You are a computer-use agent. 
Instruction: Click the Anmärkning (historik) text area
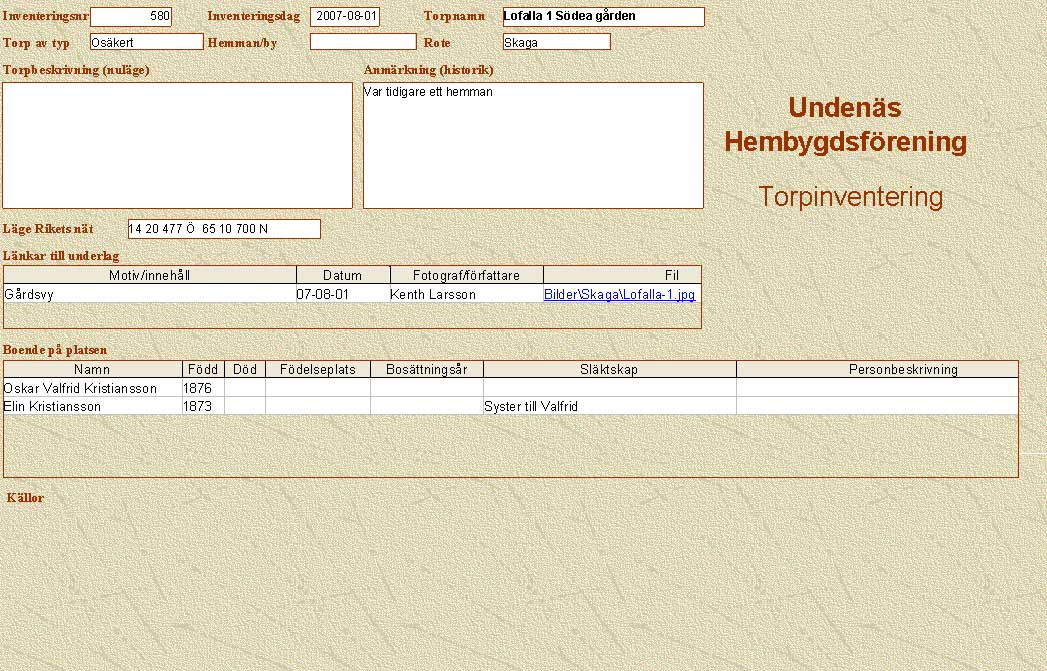click(x=533, y=145)
